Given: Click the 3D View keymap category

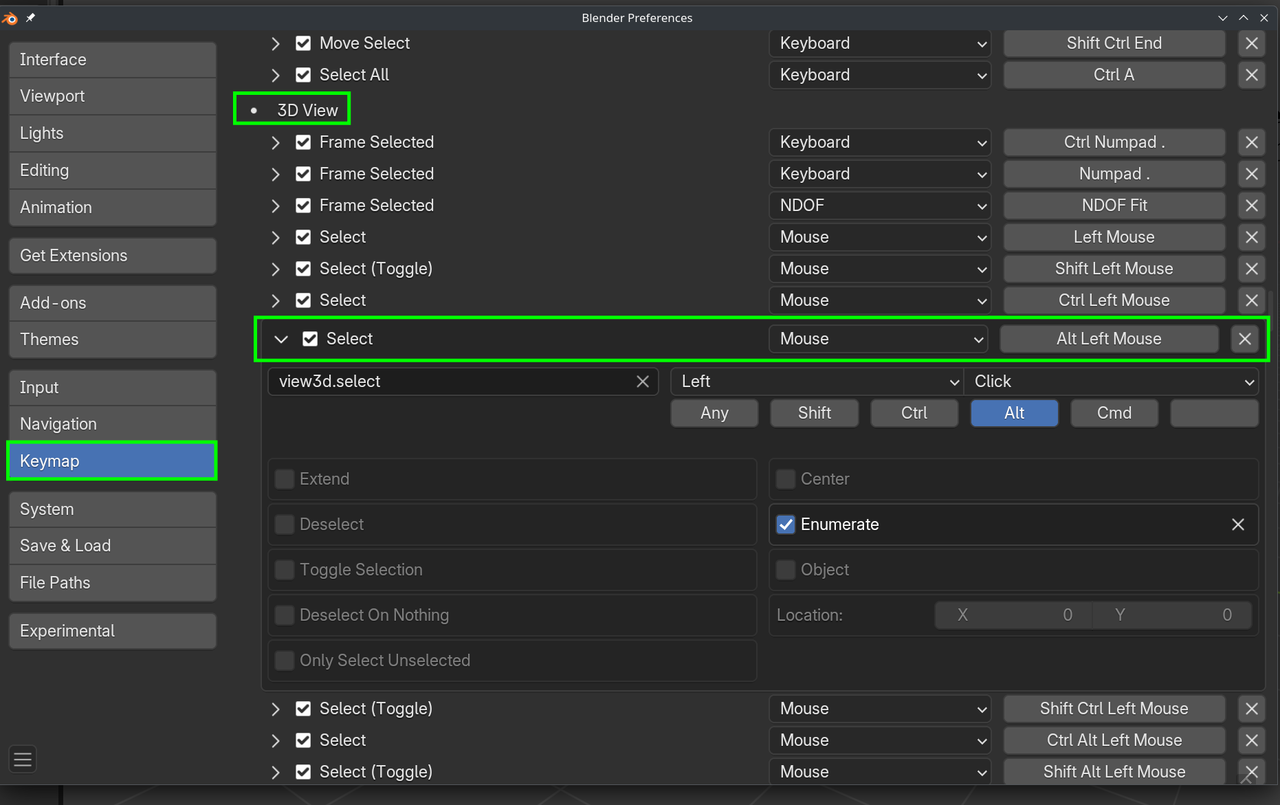Looking at the screenshot, I should pos(307,110).
